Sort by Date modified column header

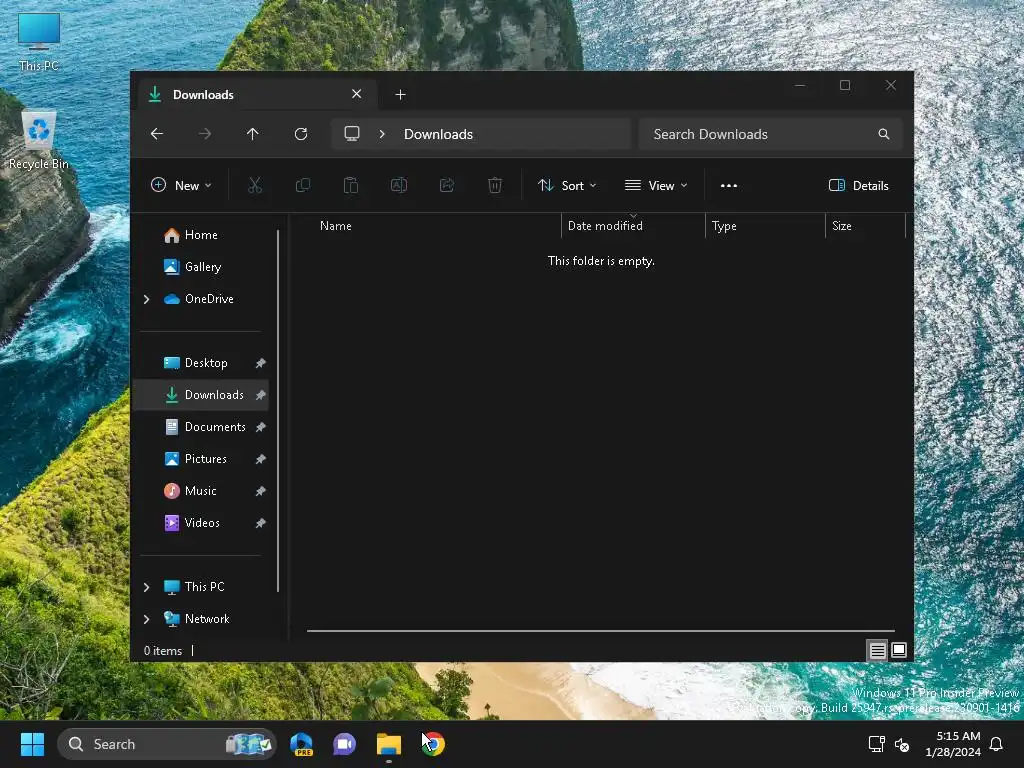(x=633, y=226)
